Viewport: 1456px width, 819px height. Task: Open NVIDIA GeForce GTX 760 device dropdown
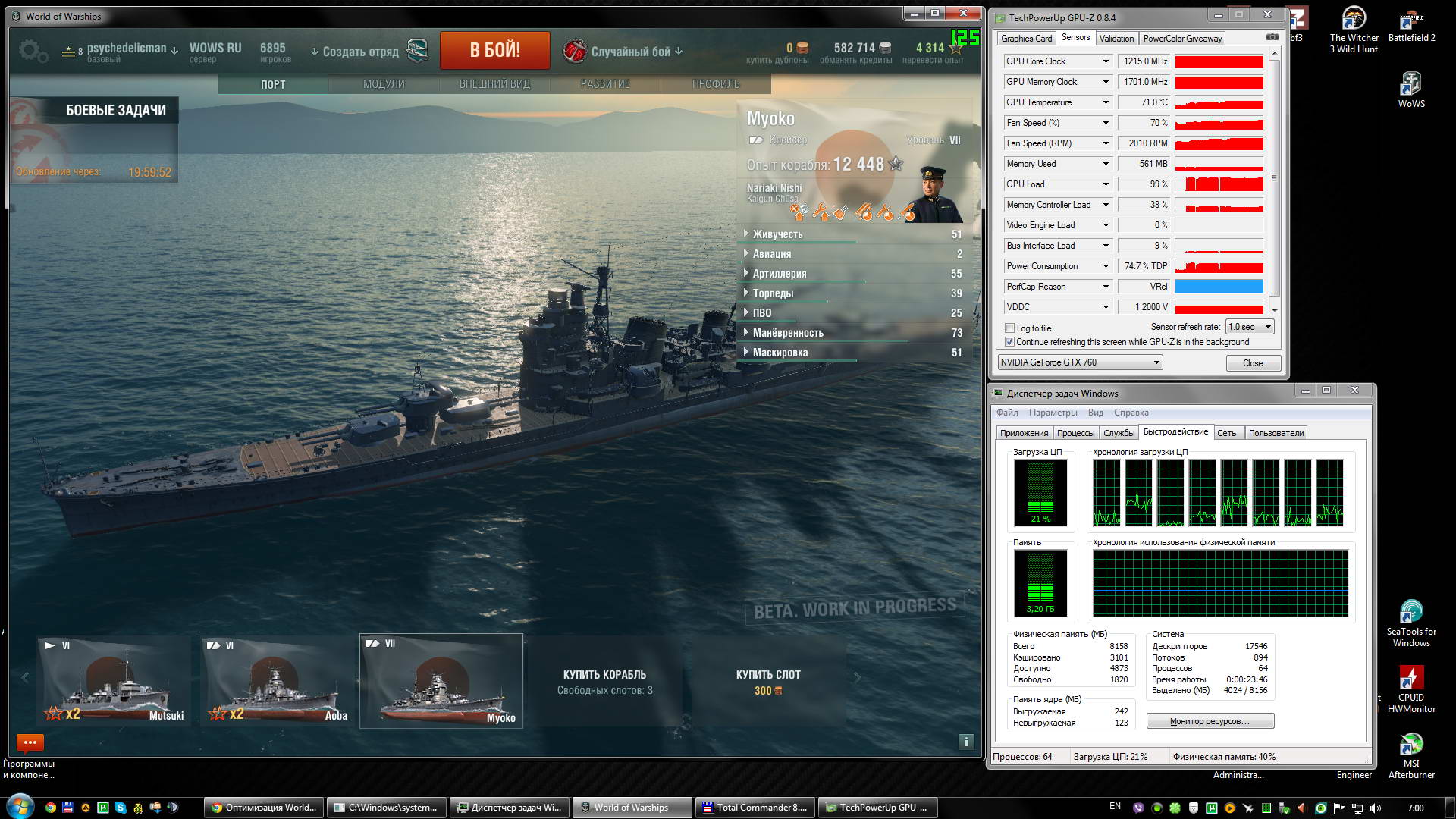[1080, 362]
